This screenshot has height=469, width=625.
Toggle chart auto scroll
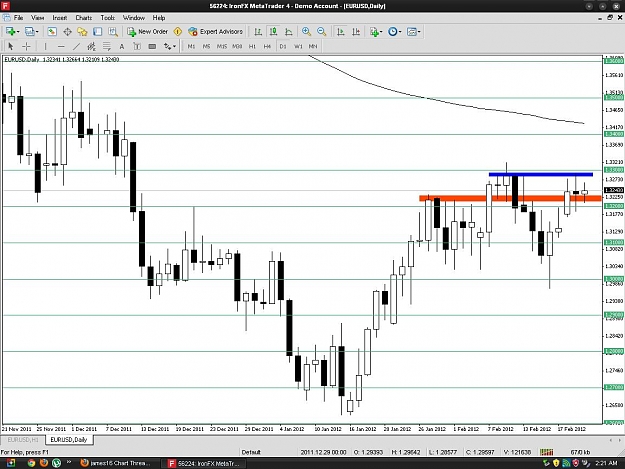click(x=340, y=31)
